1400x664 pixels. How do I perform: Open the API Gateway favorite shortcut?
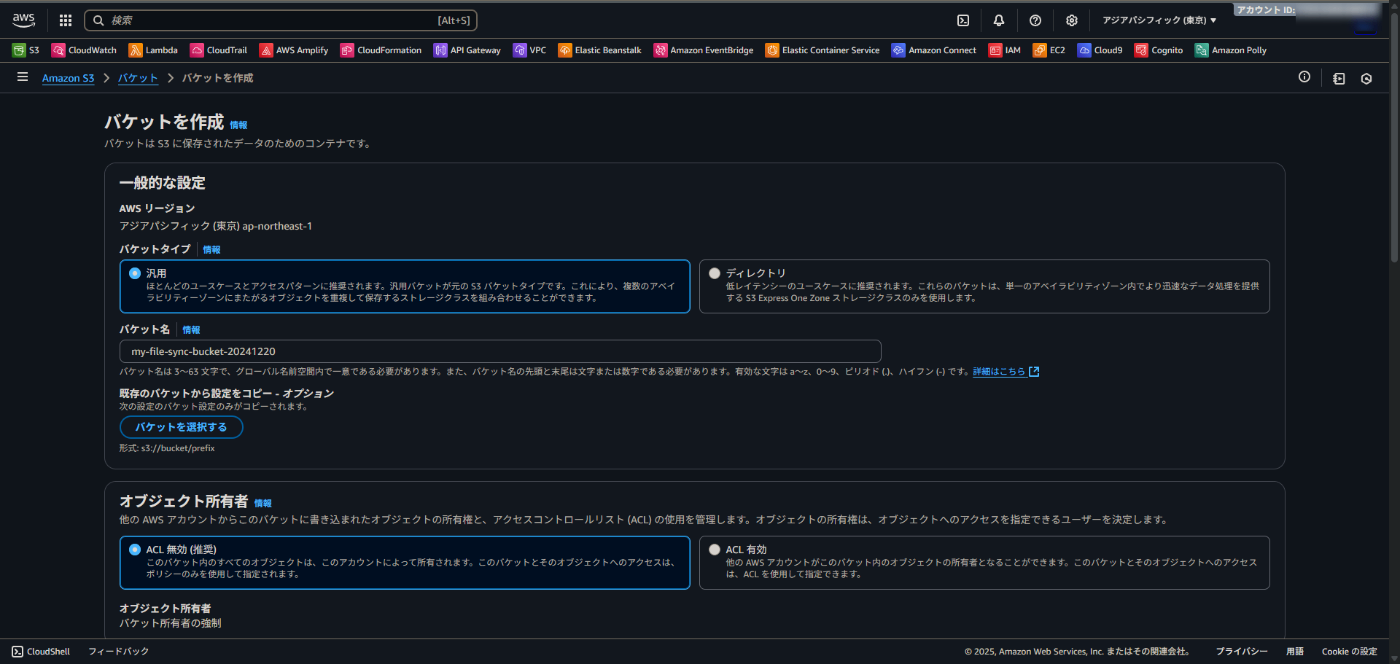point(467,50)
